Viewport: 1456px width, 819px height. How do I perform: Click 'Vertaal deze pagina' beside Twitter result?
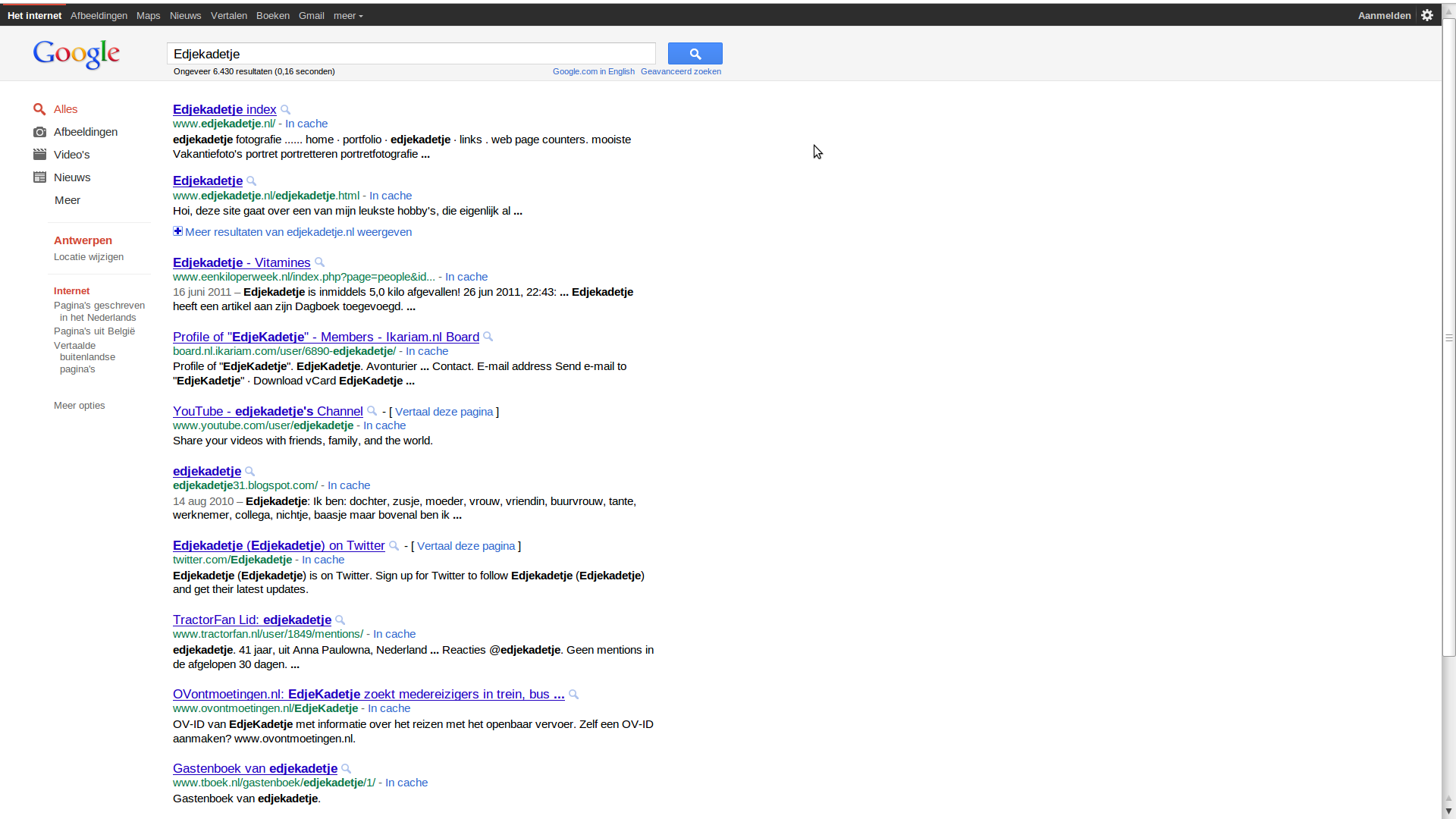click(466, 546)
